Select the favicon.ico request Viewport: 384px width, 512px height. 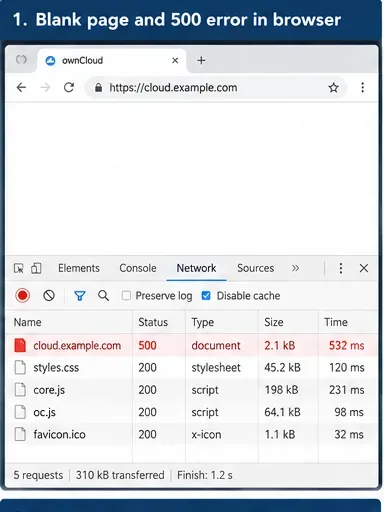click(192, 435)
